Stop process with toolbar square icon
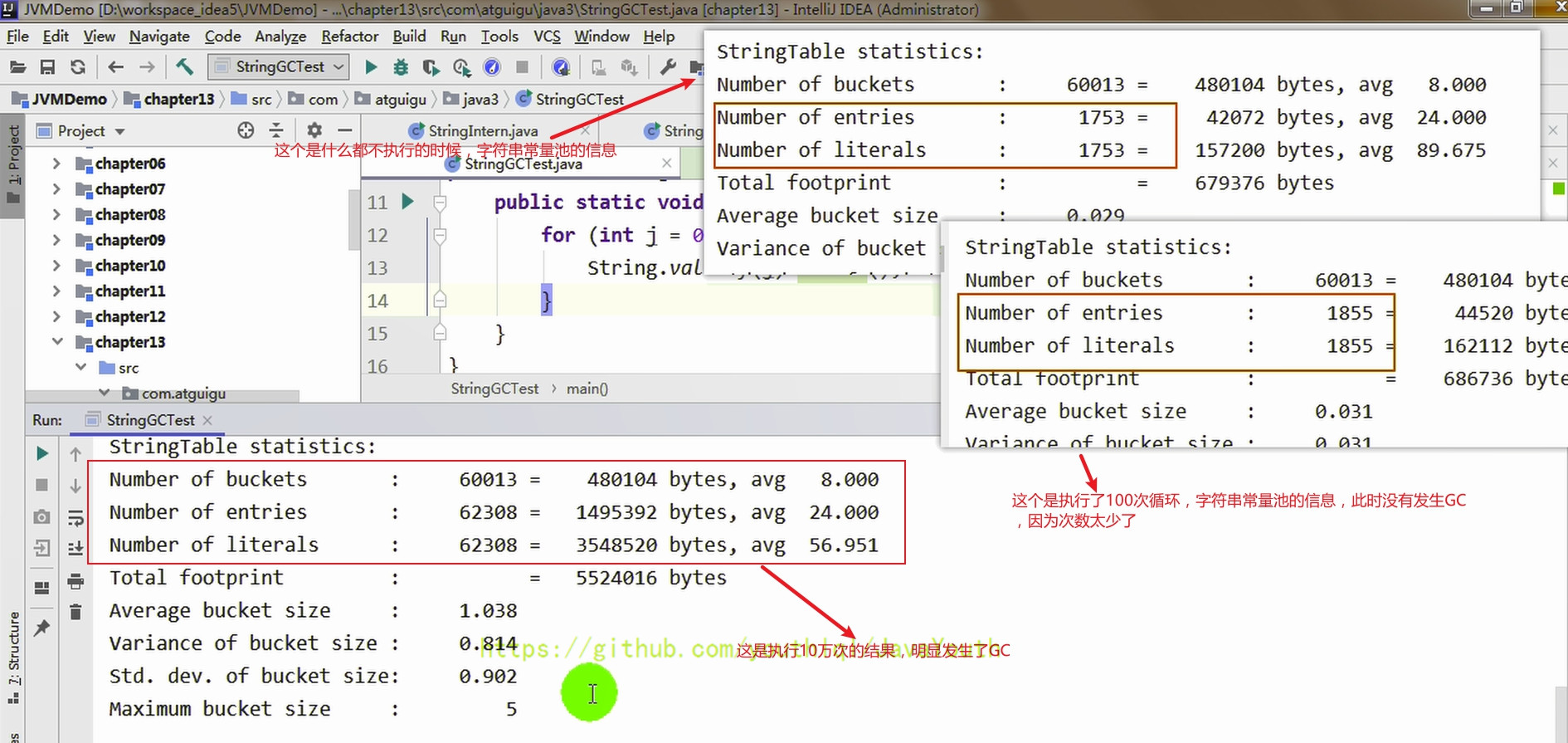1568x743 pixels. coord(522,66)
